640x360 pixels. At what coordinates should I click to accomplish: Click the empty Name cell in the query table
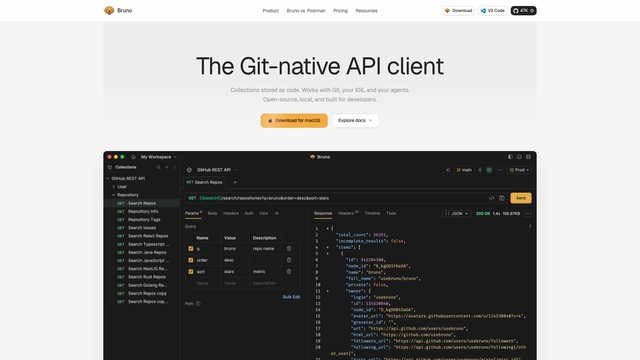pyautogui.click(x=207, y=283)
